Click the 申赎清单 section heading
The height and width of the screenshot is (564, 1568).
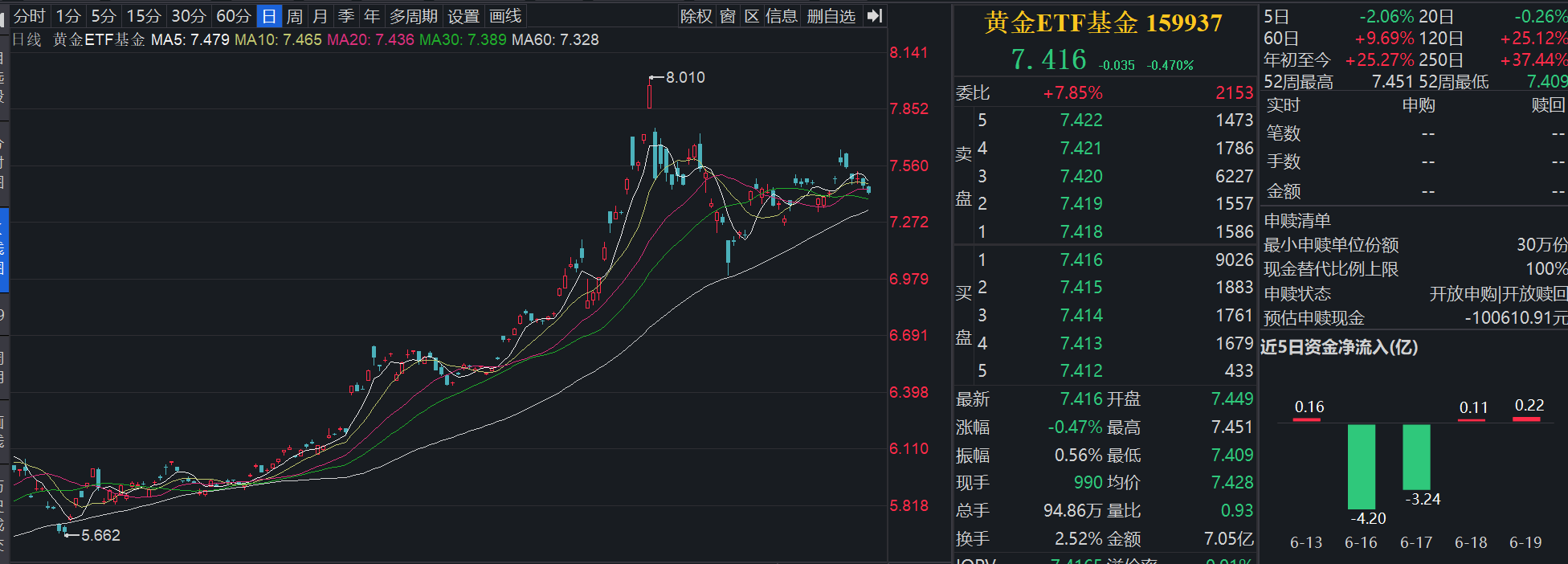pyautogui.click(x=1297, y=221)
